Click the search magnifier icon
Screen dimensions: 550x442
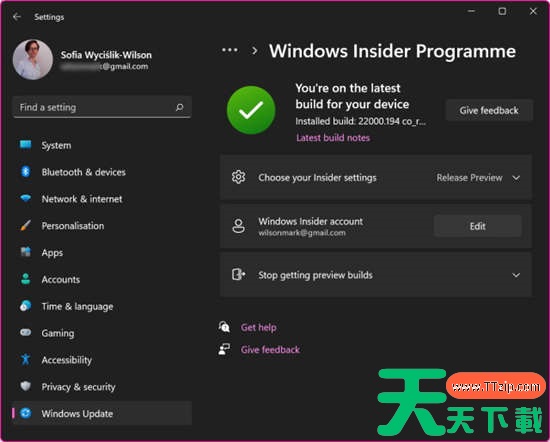pyautogui.click(x=180, y=107)
